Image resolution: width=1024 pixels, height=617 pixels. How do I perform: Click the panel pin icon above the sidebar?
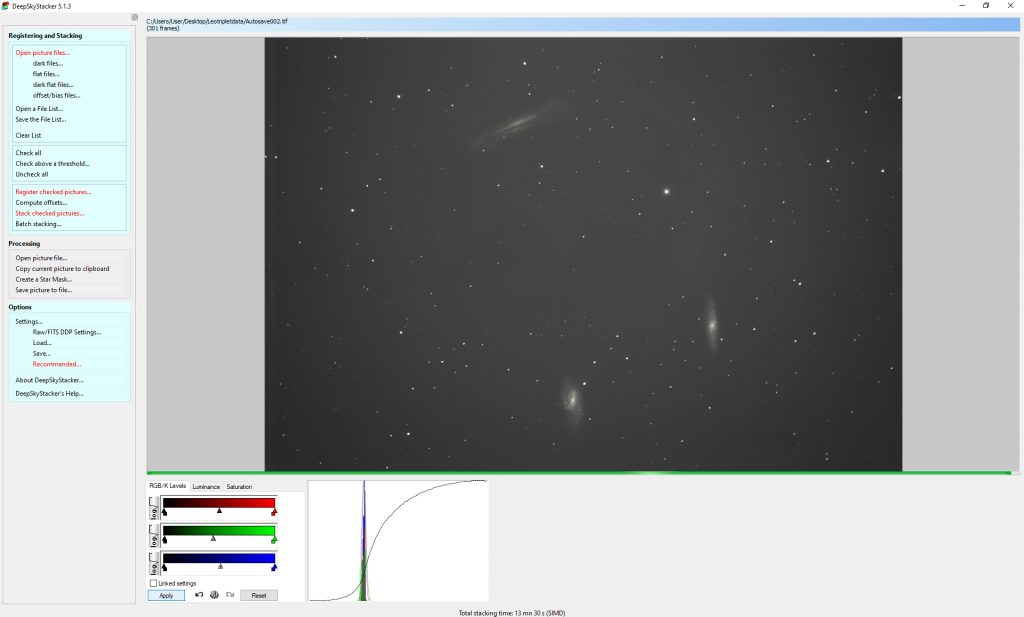[135, 18]
